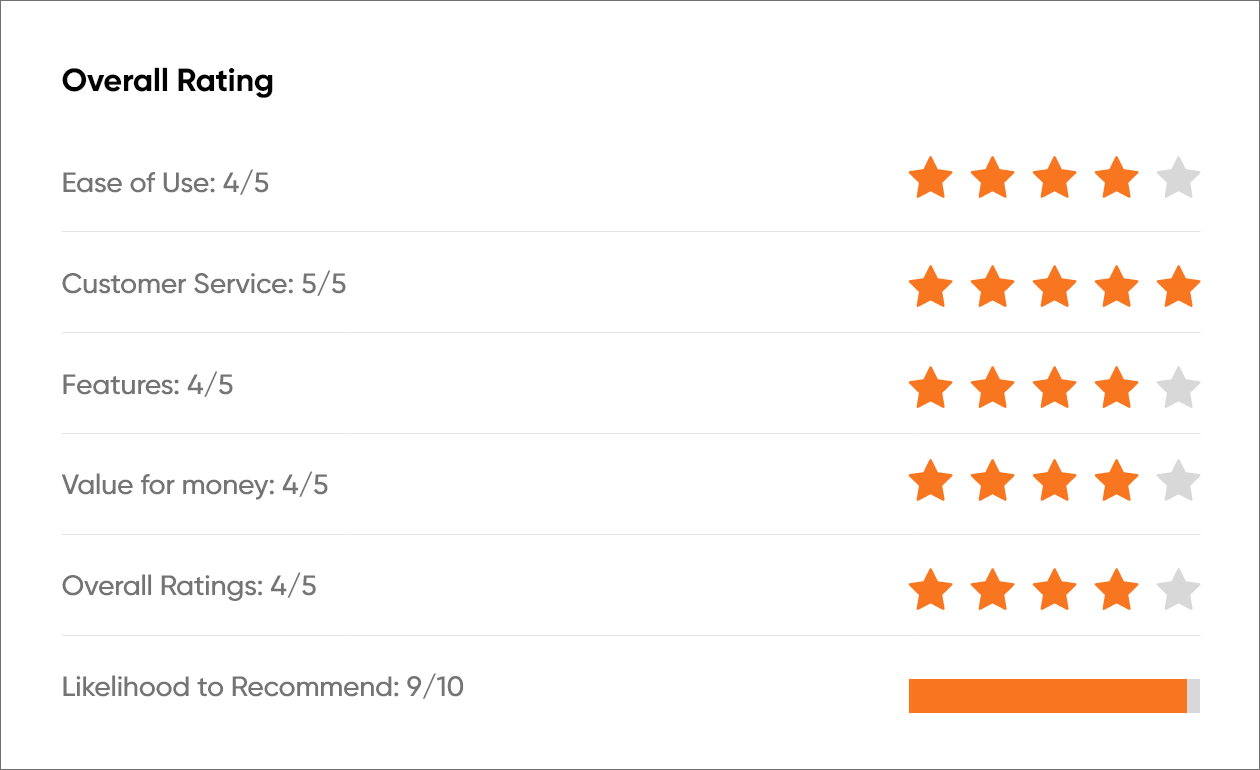
Task: Select the second star in Features row
Action: pyautogui.click(x=992, y=388)
